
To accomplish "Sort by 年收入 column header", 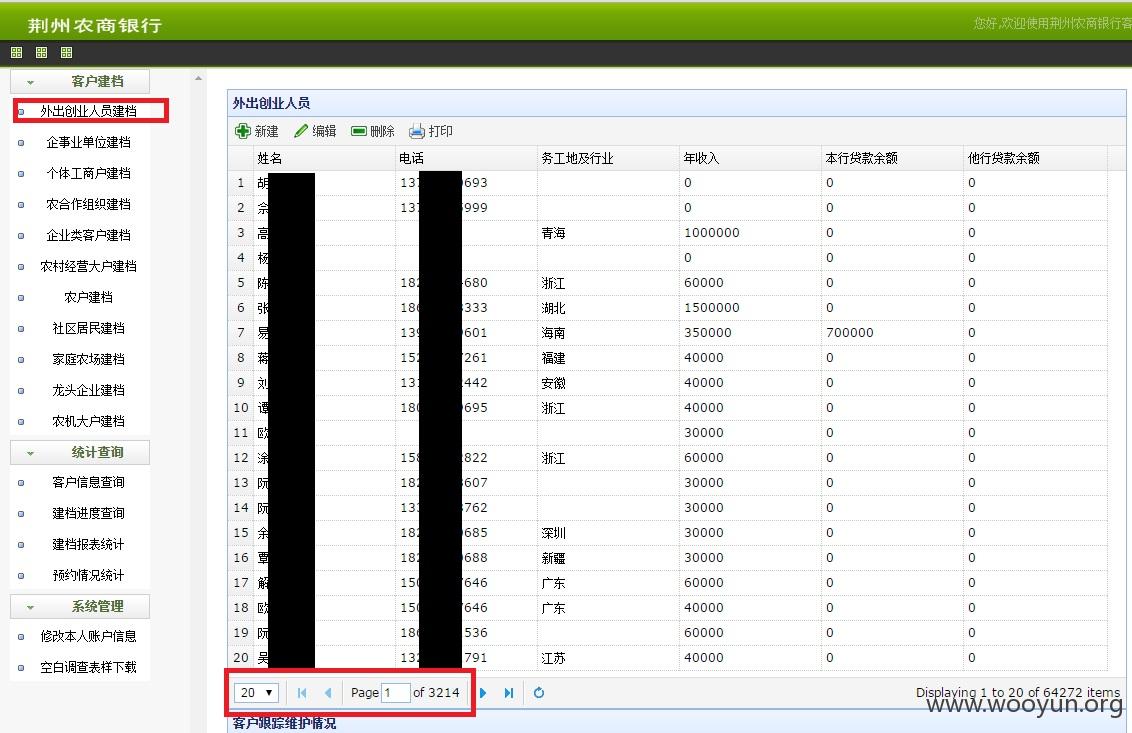I will (750, 158).
